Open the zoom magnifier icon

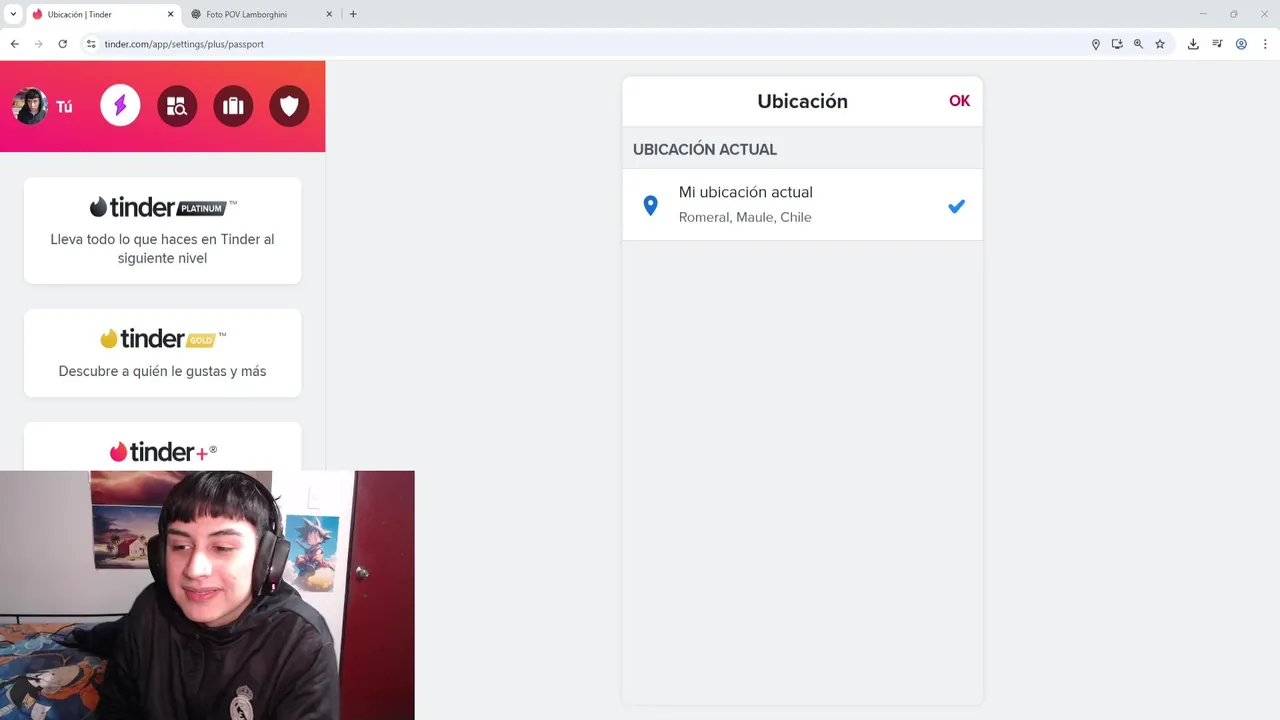point(1138,44)
